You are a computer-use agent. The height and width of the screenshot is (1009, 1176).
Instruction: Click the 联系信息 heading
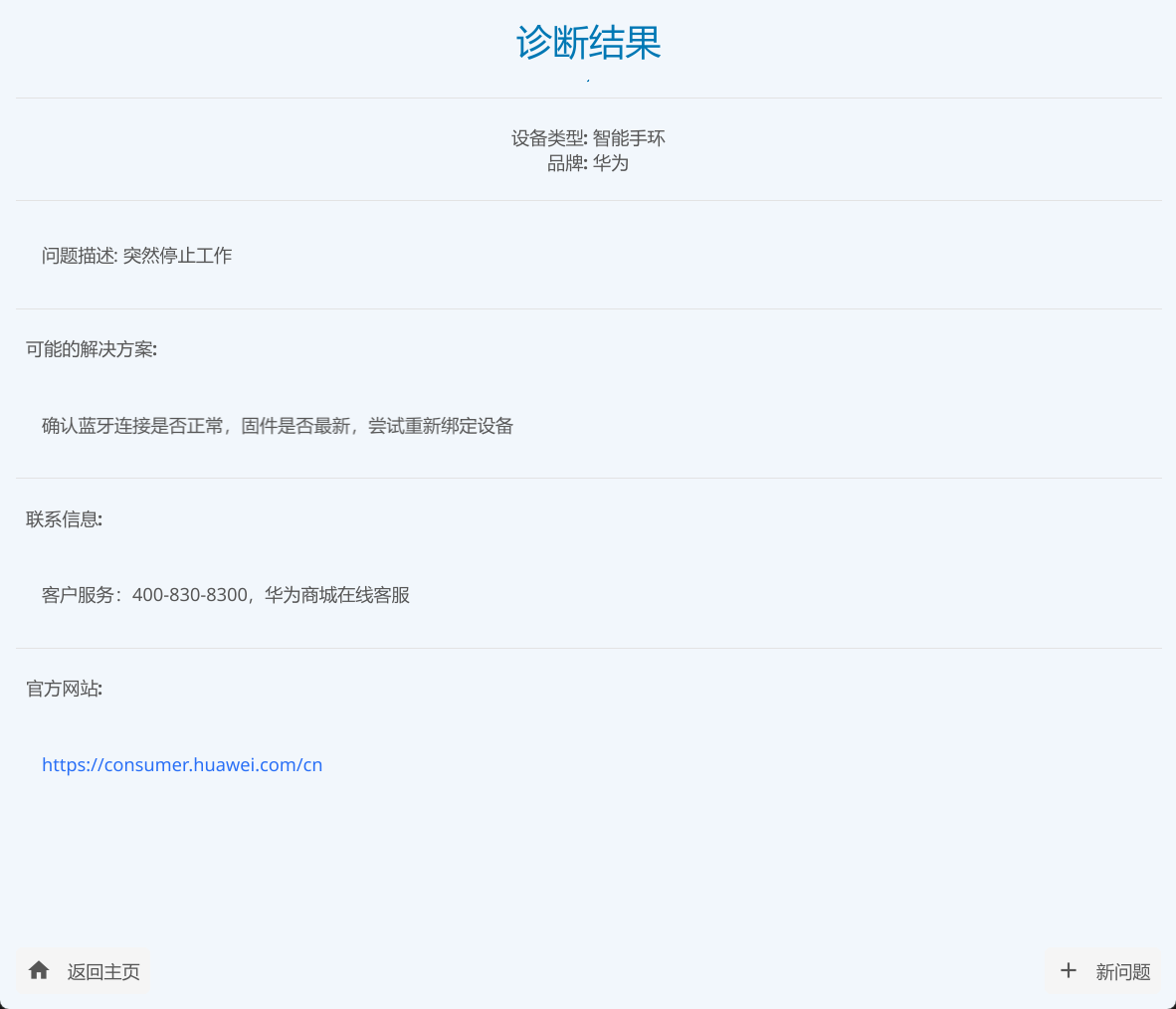click(x=64, y=519)
